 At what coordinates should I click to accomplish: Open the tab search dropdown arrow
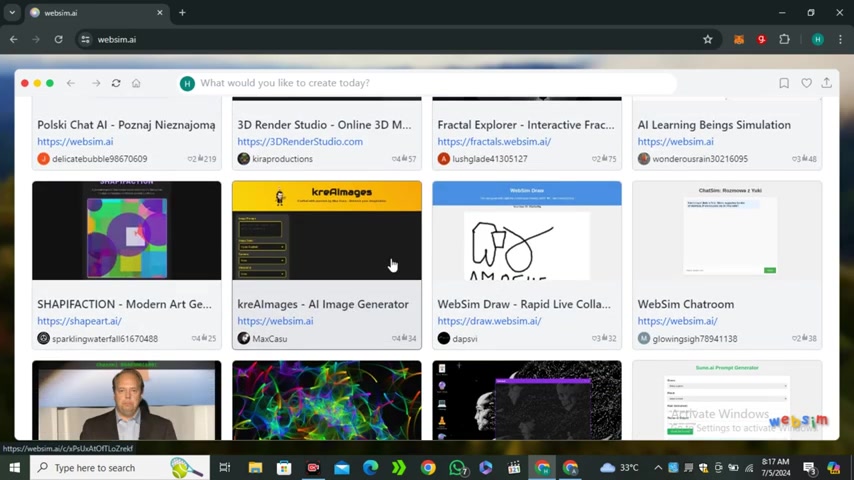12,13
